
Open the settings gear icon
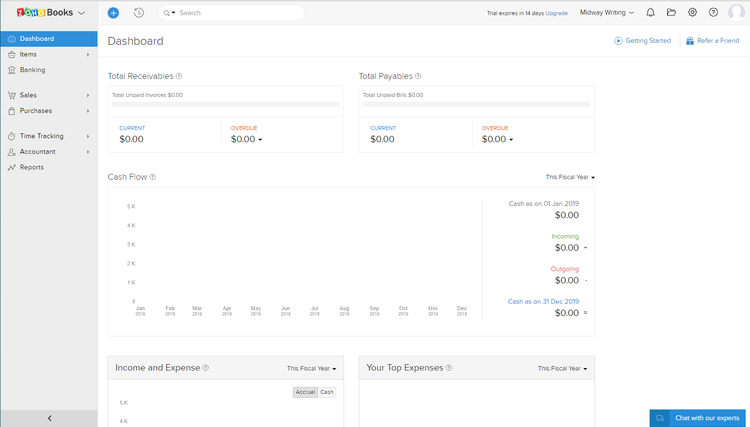(x=692, y=12)
